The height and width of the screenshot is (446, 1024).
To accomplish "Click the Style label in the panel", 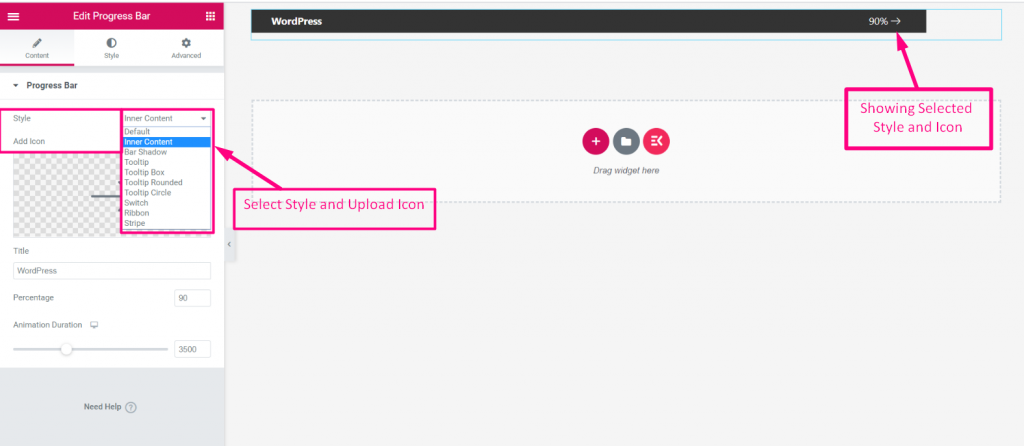I will tap(22, 118).
